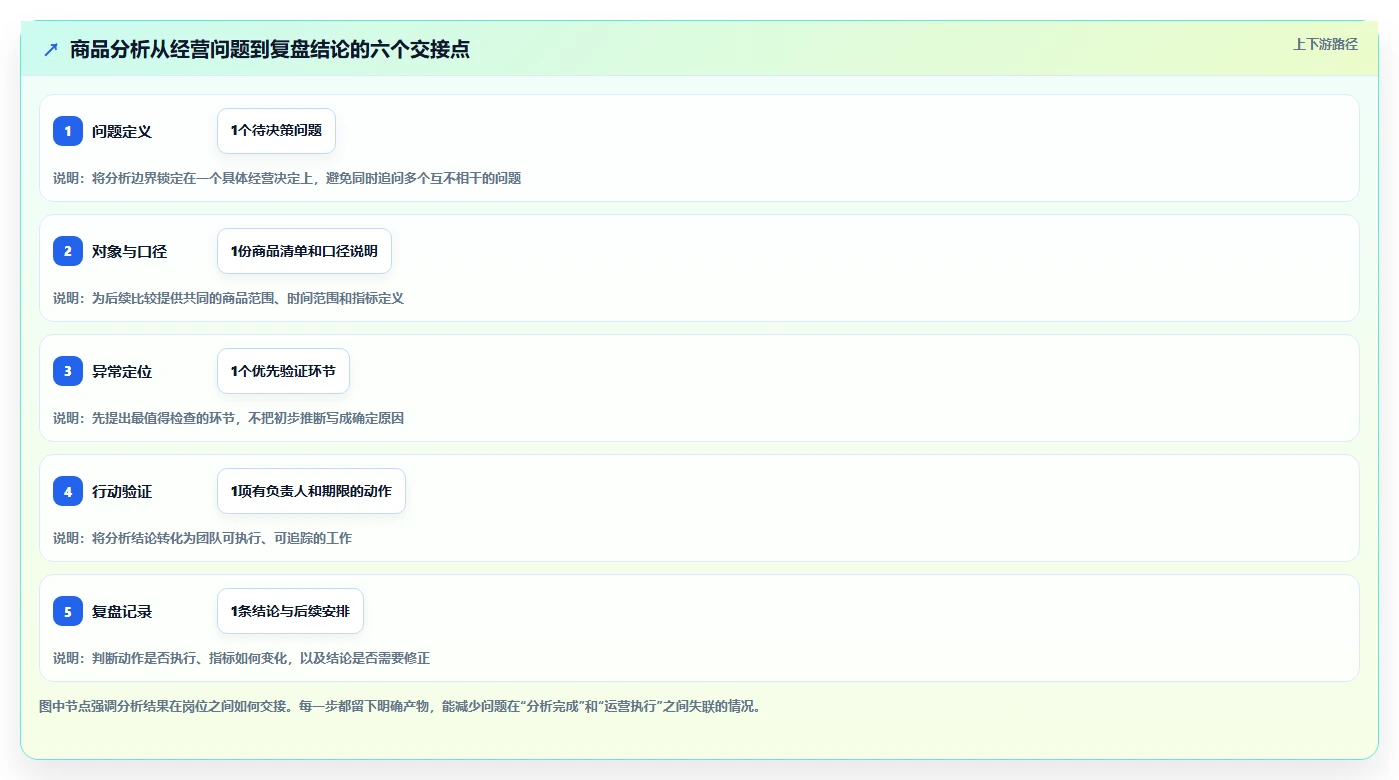Click the '异常定位' step name
Viewport: 1399px width, 780px height.
[x=122, y=371]
